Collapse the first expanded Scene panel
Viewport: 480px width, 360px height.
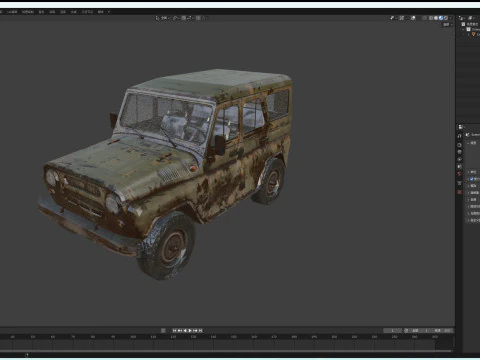coord(468,143)
